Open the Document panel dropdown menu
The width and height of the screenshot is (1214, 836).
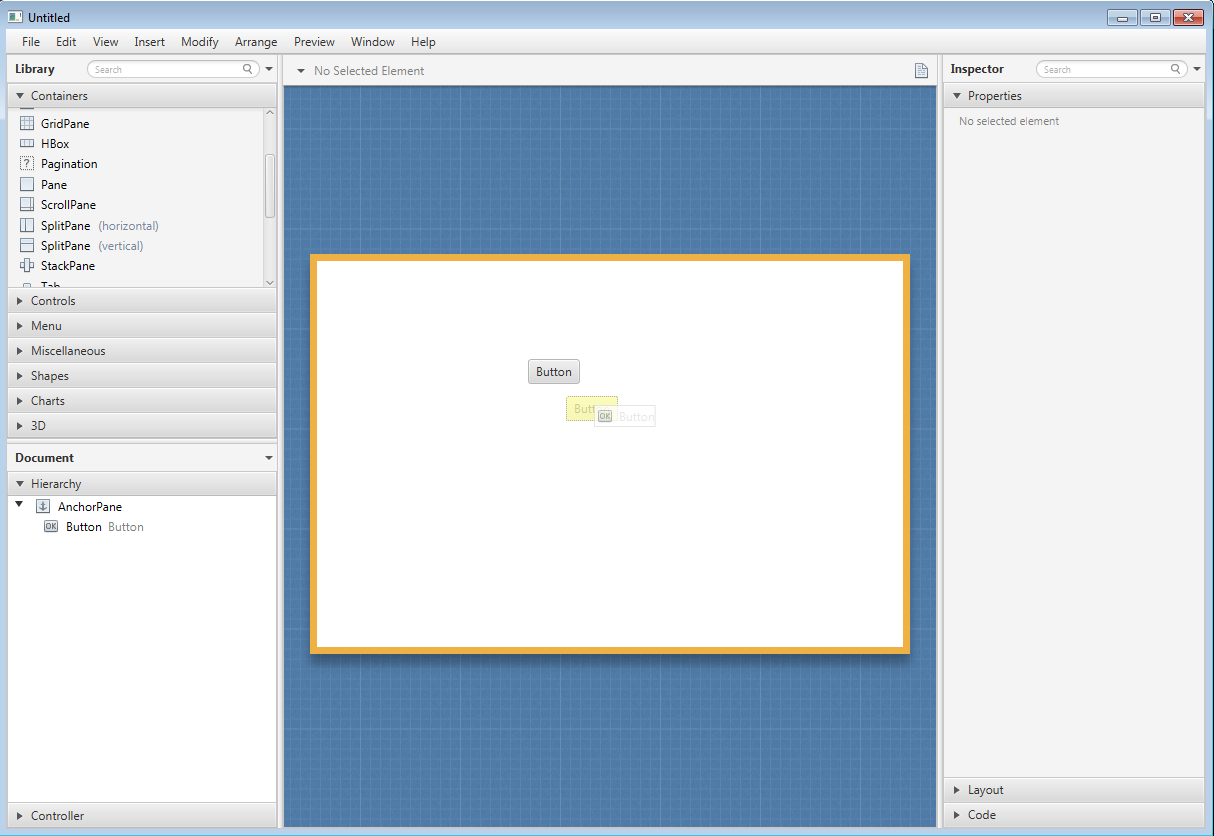268,458
